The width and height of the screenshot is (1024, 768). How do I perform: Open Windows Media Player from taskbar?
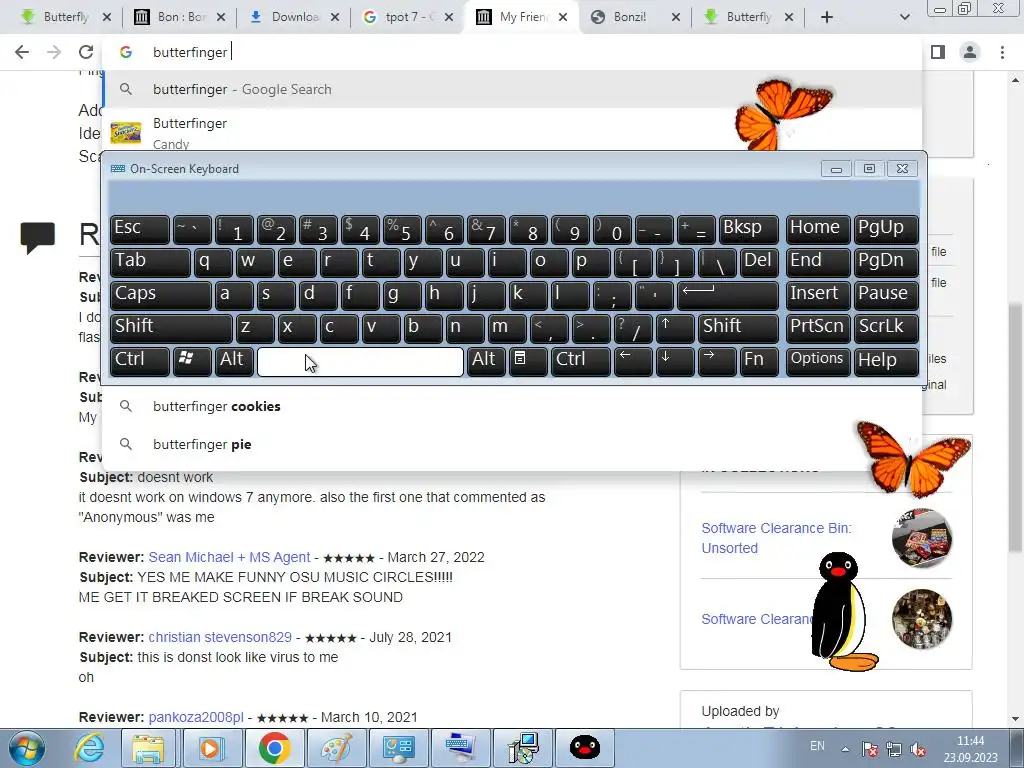click(210, 748)
